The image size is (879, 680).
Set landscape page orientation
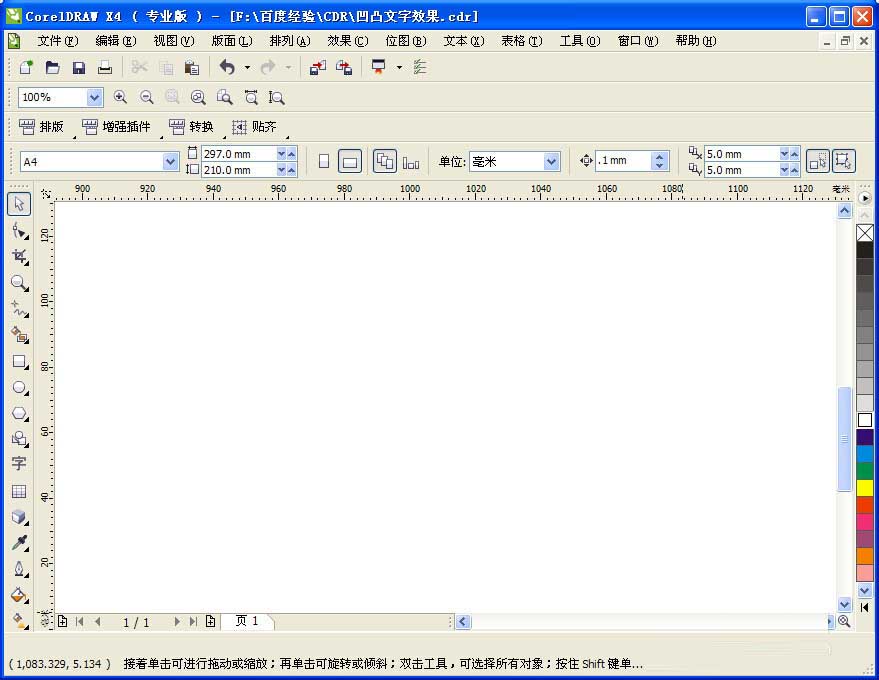(350, 161)
